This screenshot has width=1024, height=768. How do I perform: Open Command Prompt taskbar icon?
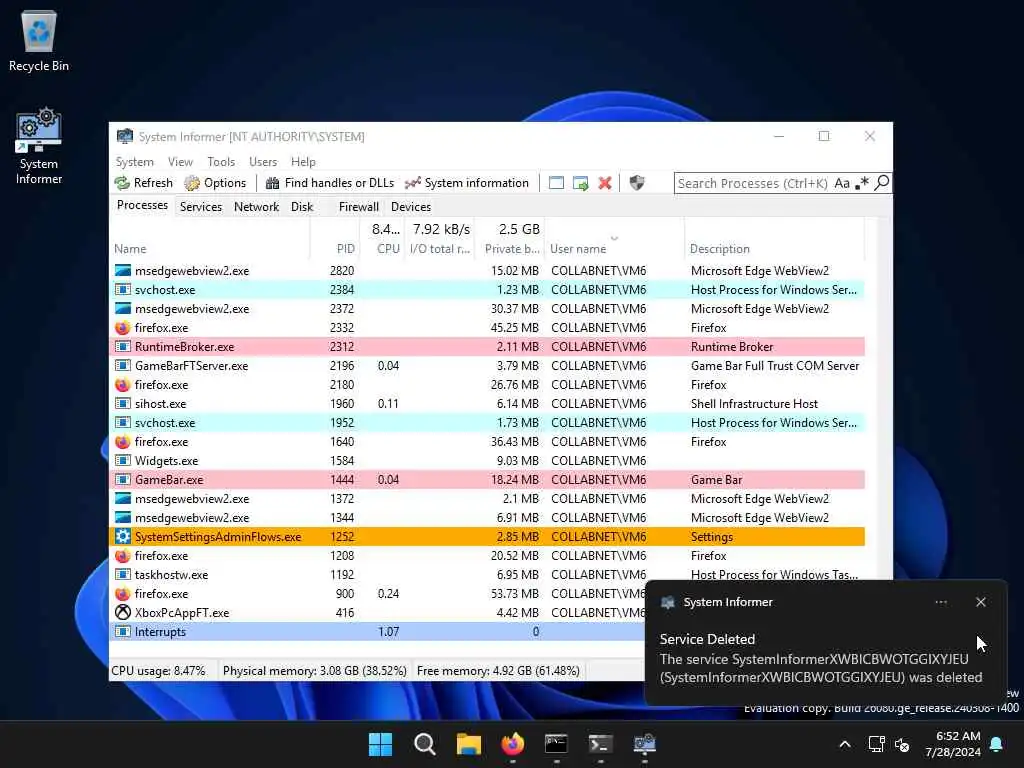click(x=556, y=744)
